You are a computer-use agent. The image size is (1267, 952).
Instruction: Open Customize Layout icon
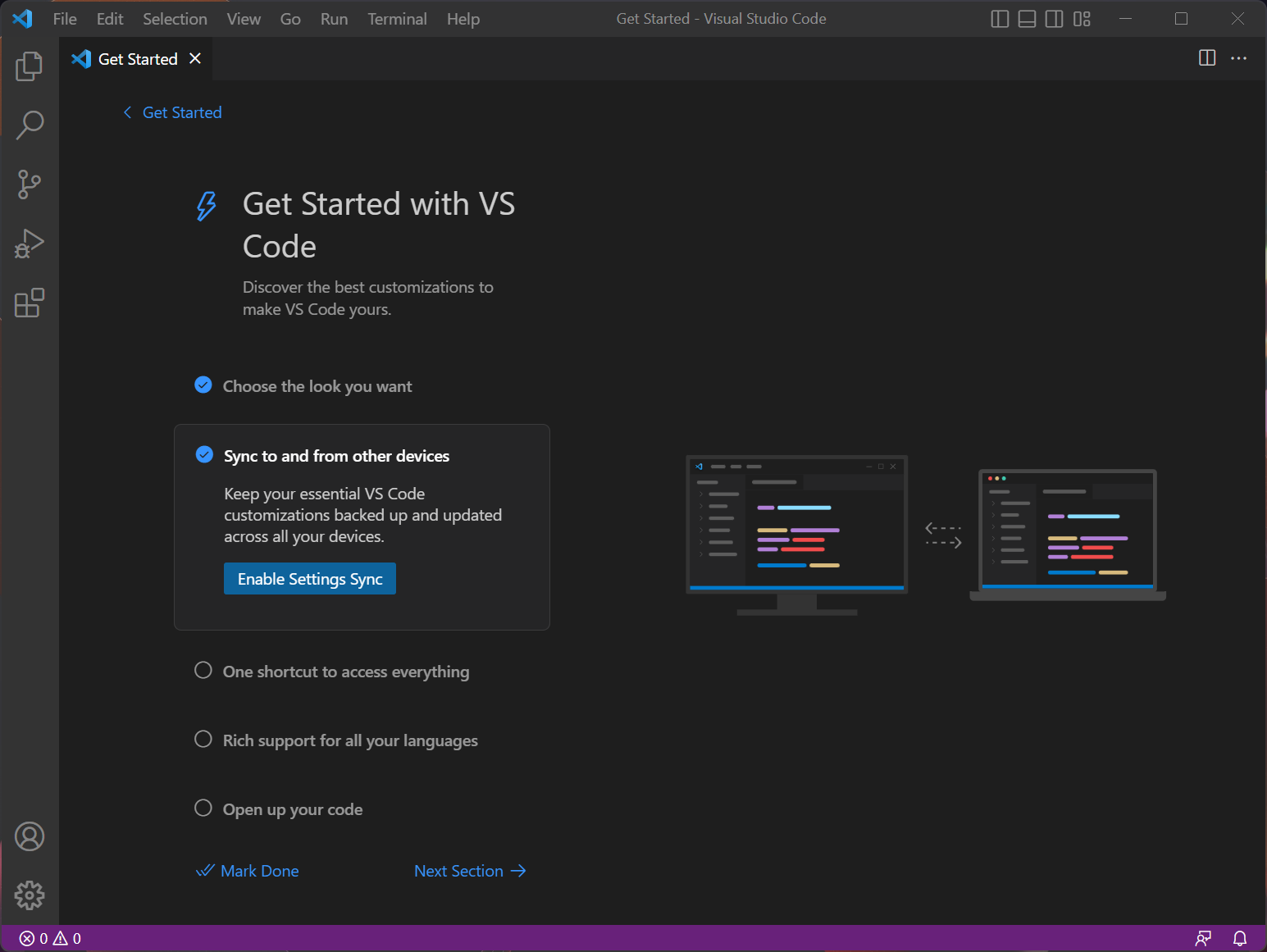1082,19
